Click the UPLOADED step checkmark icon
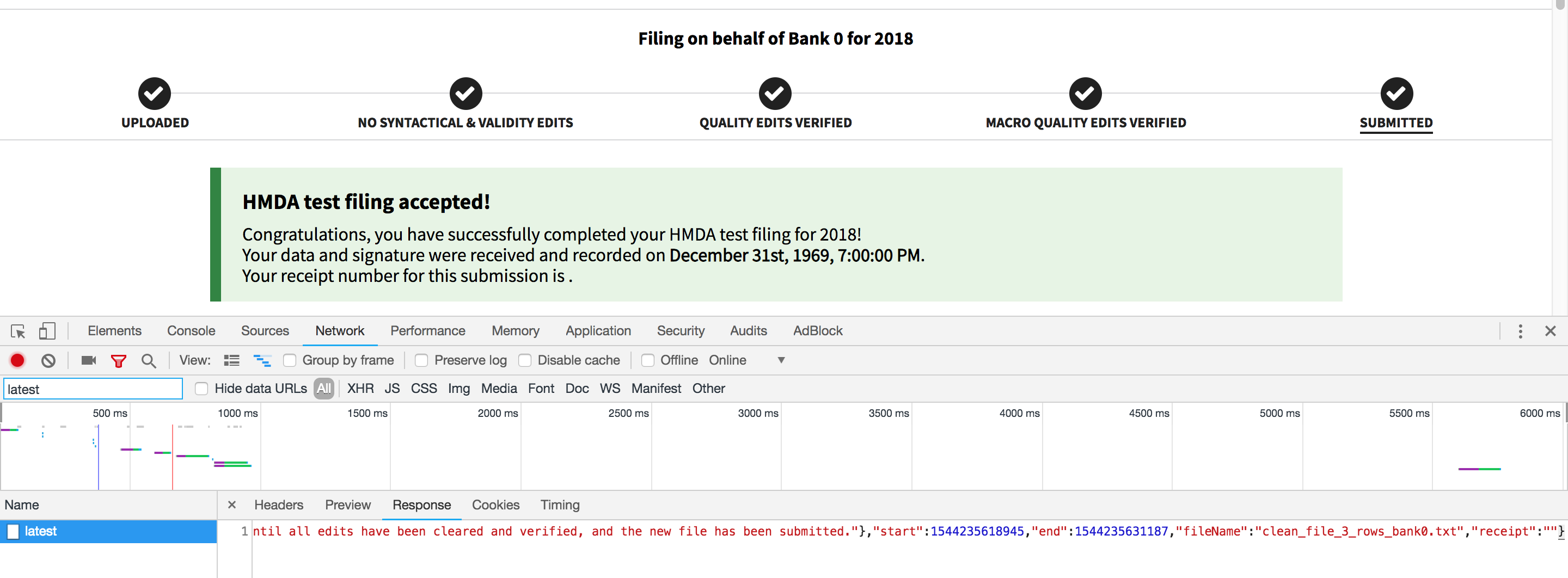Viewport: 1568px width, 578px height. pos(155,94)
